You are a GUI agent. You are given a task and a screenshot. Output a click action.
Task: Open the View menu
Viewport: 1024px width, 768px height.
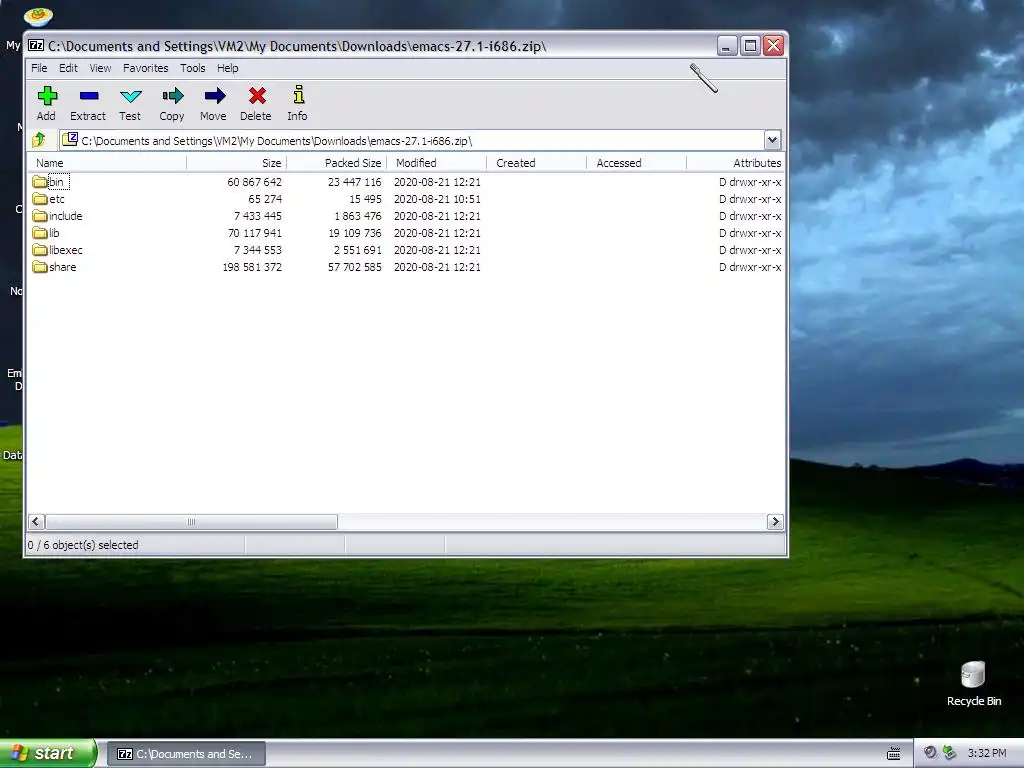(100, 68)
